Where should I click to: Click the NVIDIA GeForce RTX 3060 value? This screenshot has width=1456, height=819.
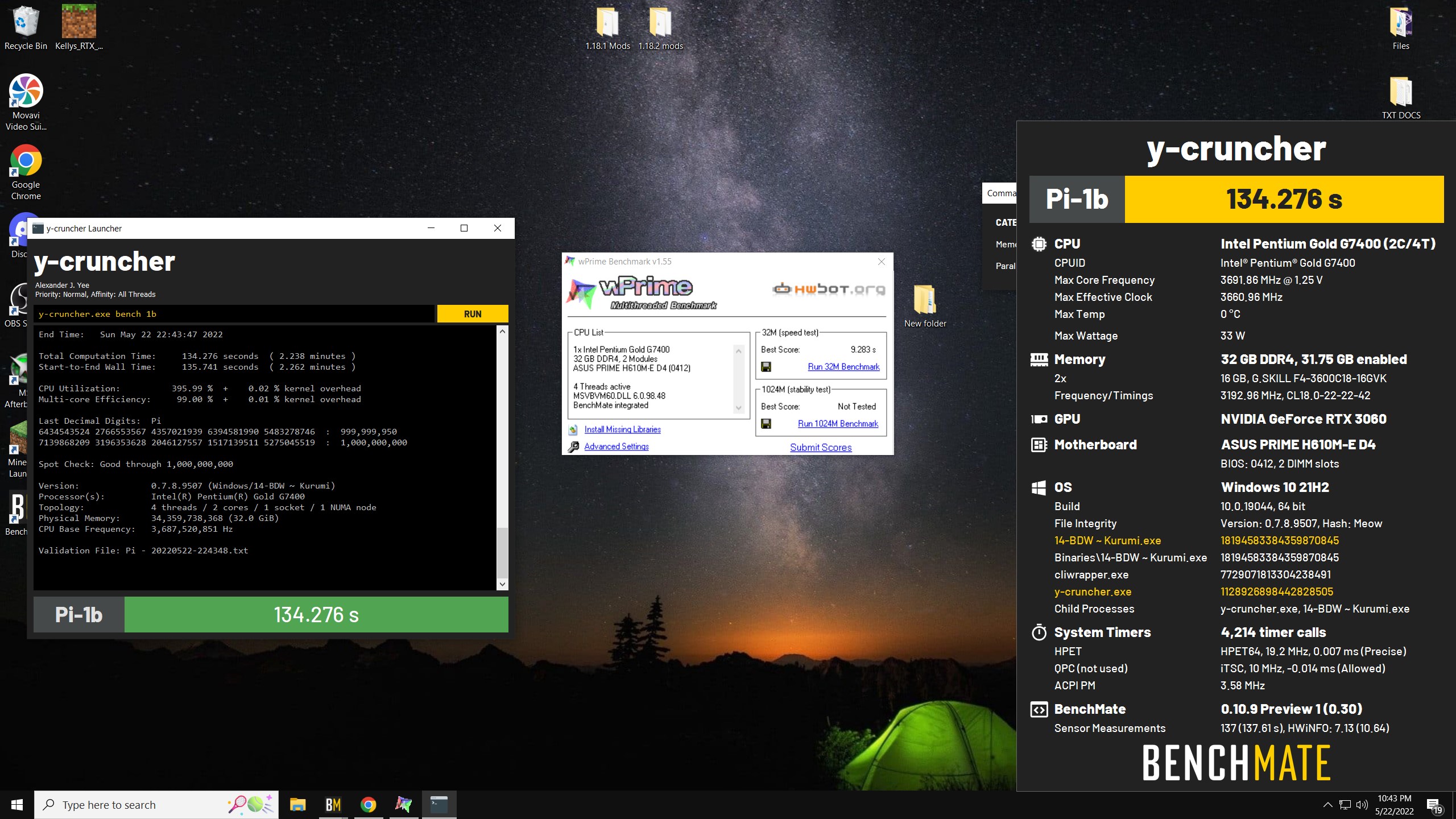pos(1304,419)
